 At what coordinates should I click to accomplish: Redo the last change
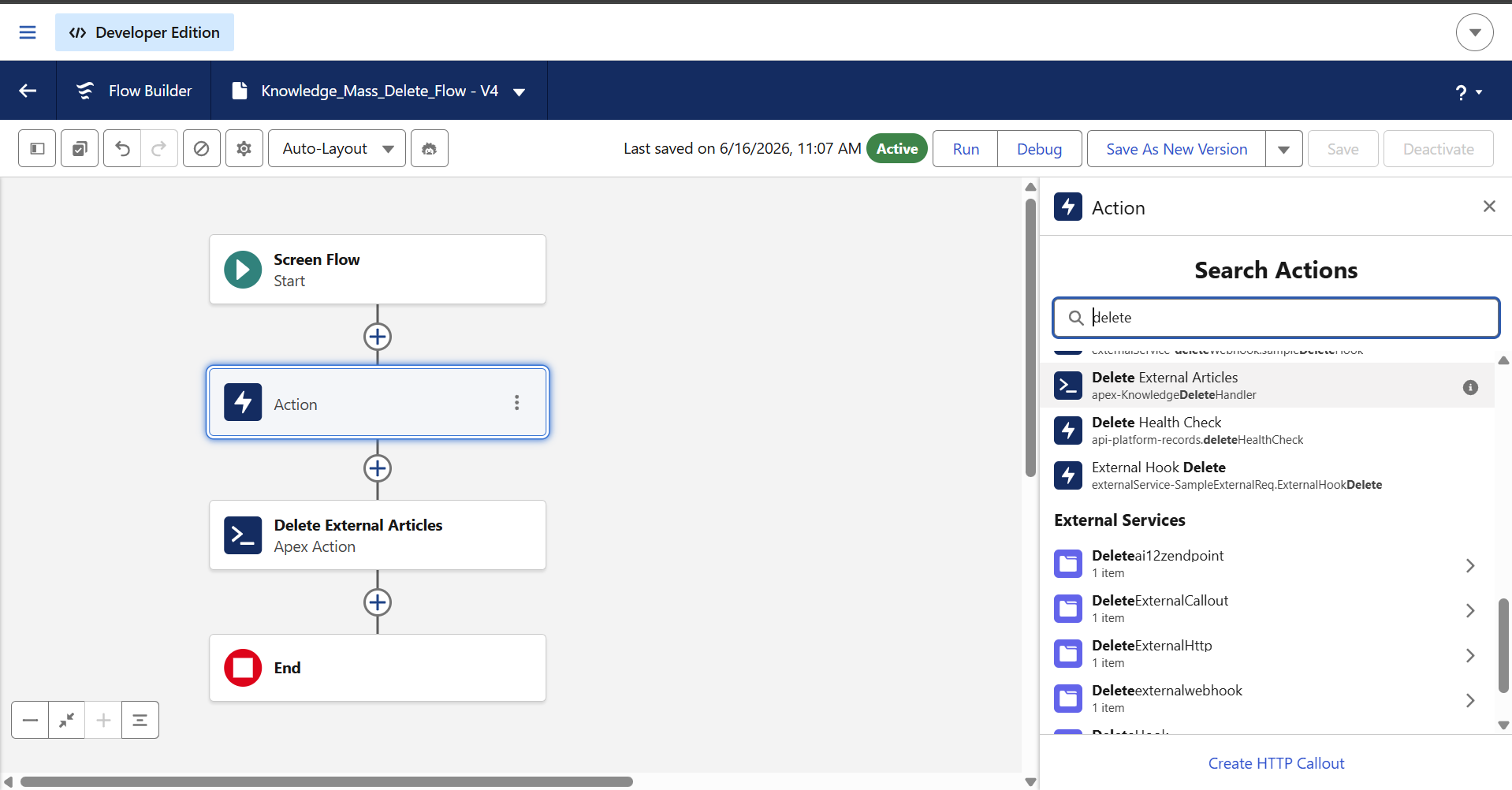[x=159, y=148]
